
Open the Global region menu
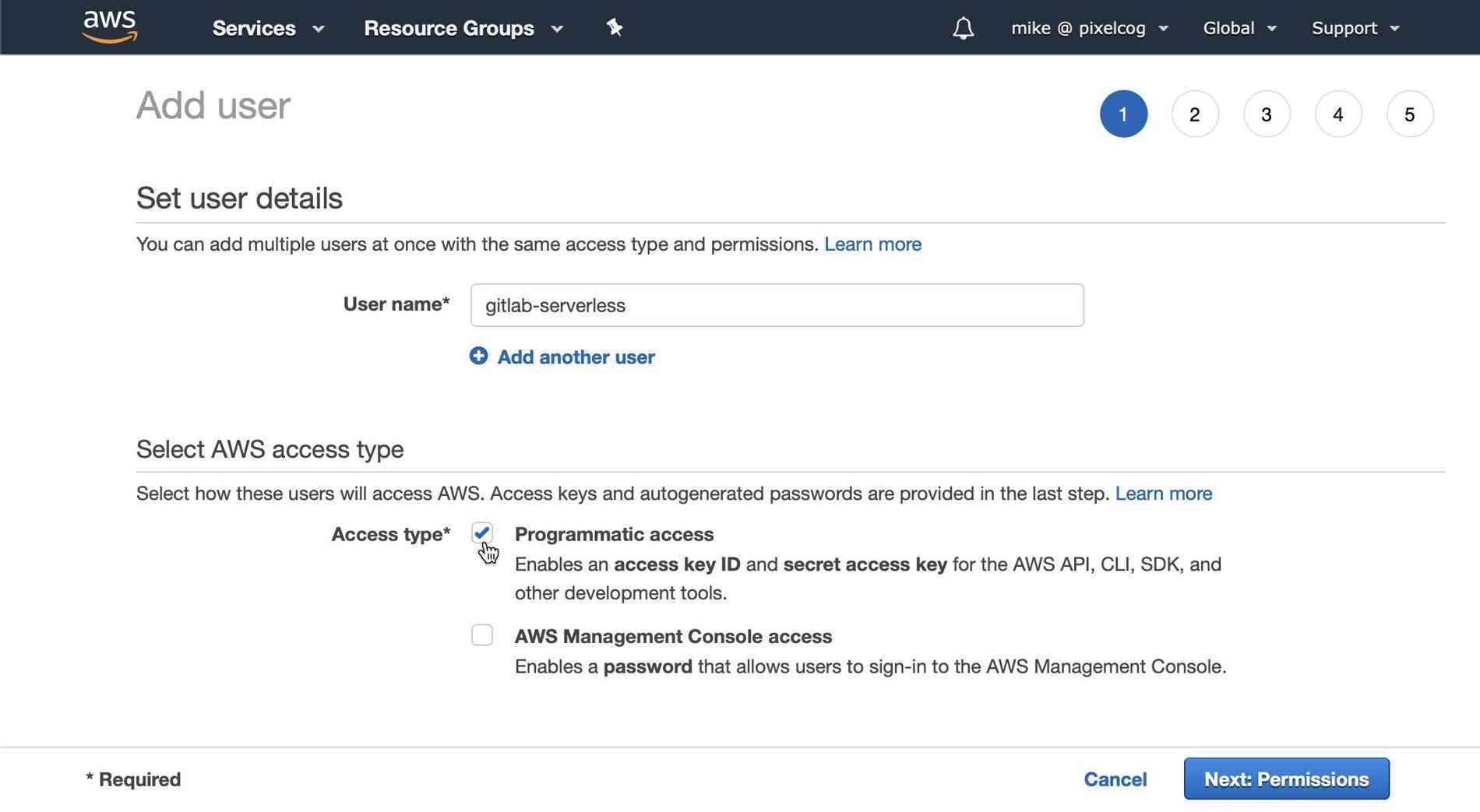click(1239, 28)
